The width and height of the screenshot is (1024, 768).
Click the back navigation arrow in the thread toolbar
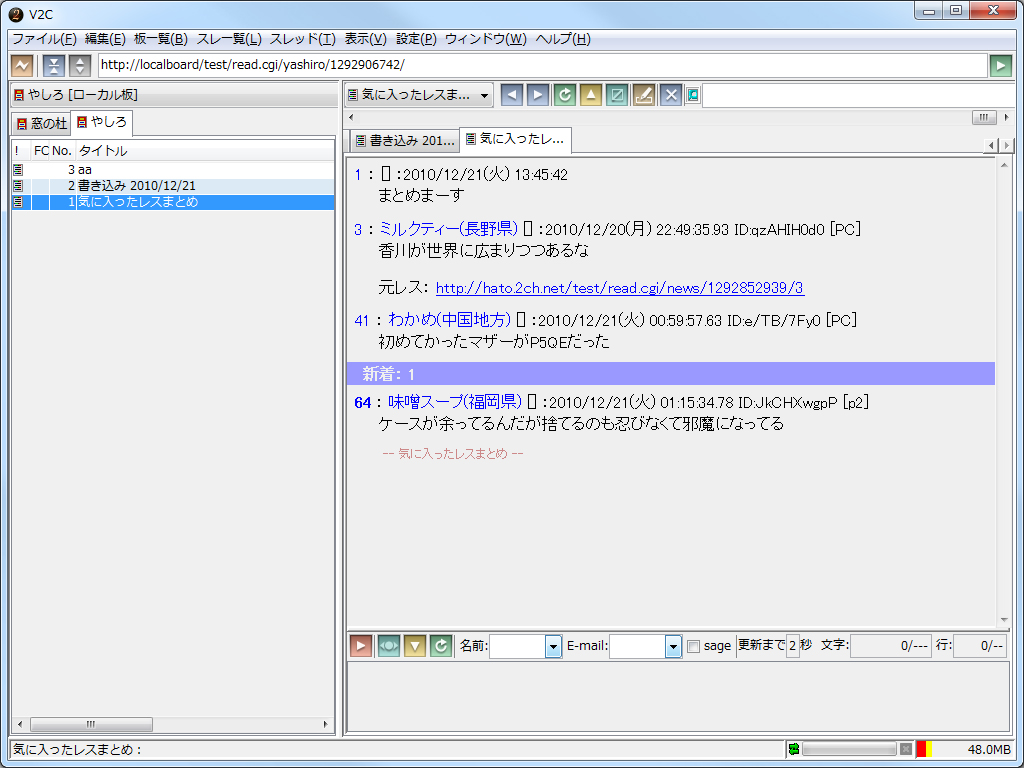[x=512, y=94]
